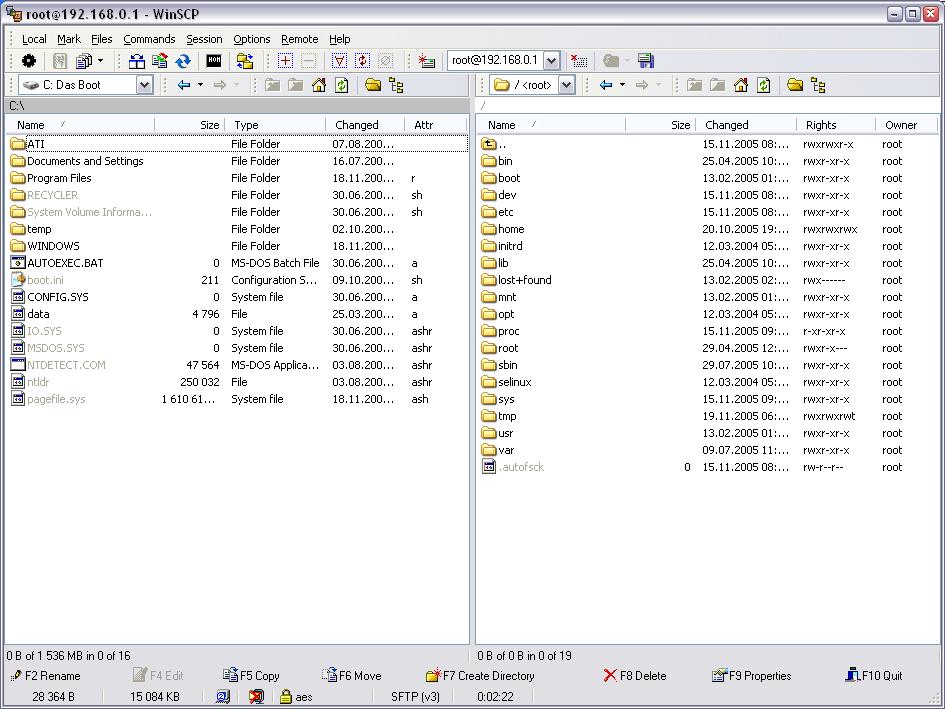The image size is (945, 709).
Task: Click the F7 Create Directory button
Action: click(x=480, y=676)
